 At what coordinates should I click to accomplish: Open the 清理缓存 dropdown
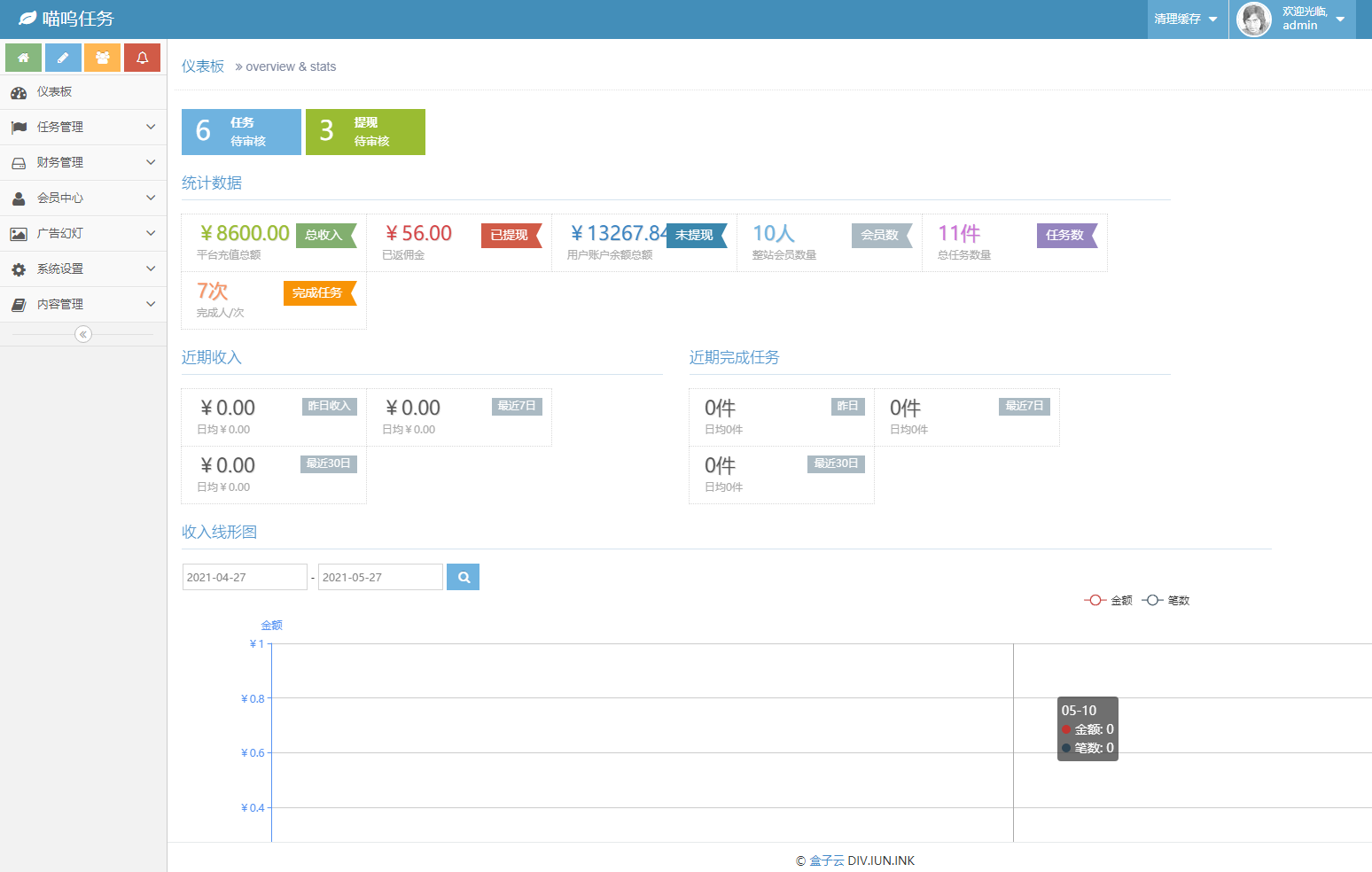(x=1185, y=19)
